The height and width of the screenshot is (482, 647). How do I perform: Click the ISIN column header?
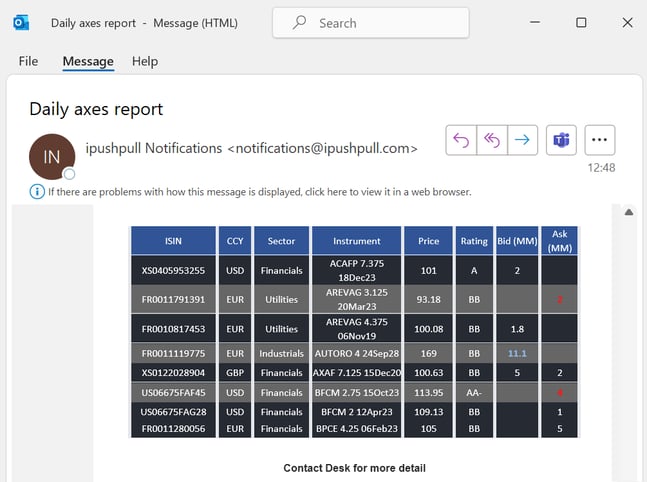click(x=173, y=241)
